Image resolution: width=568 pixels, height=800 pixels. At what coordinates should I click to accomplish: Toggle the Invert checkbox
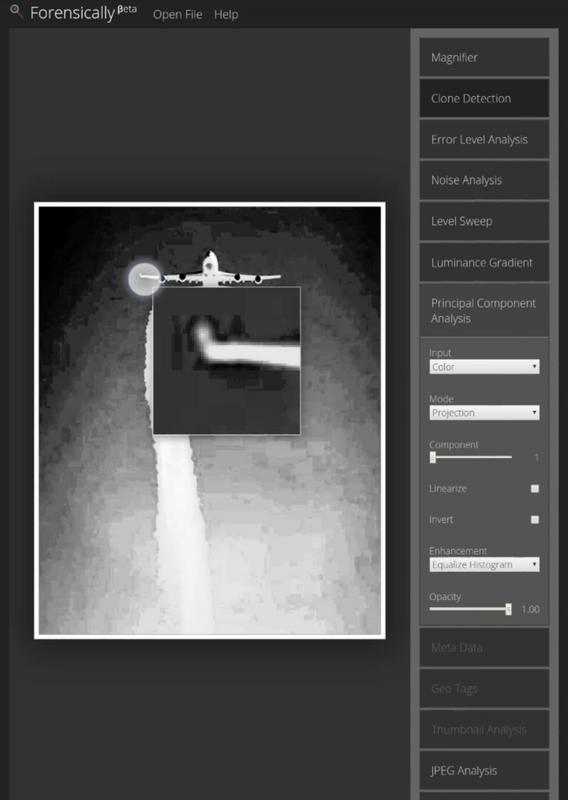tap(535, 519)
